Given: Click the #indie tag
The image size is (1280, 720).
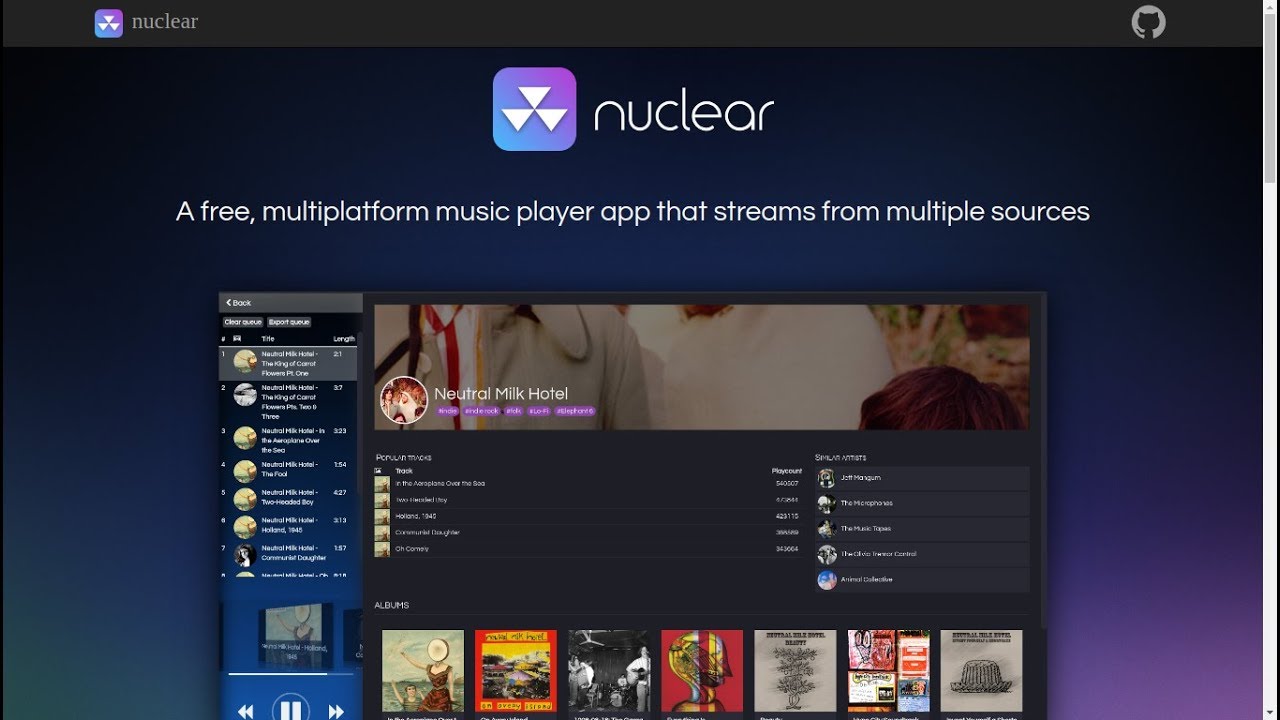Looking at the screenshot, I should (447, 411).
